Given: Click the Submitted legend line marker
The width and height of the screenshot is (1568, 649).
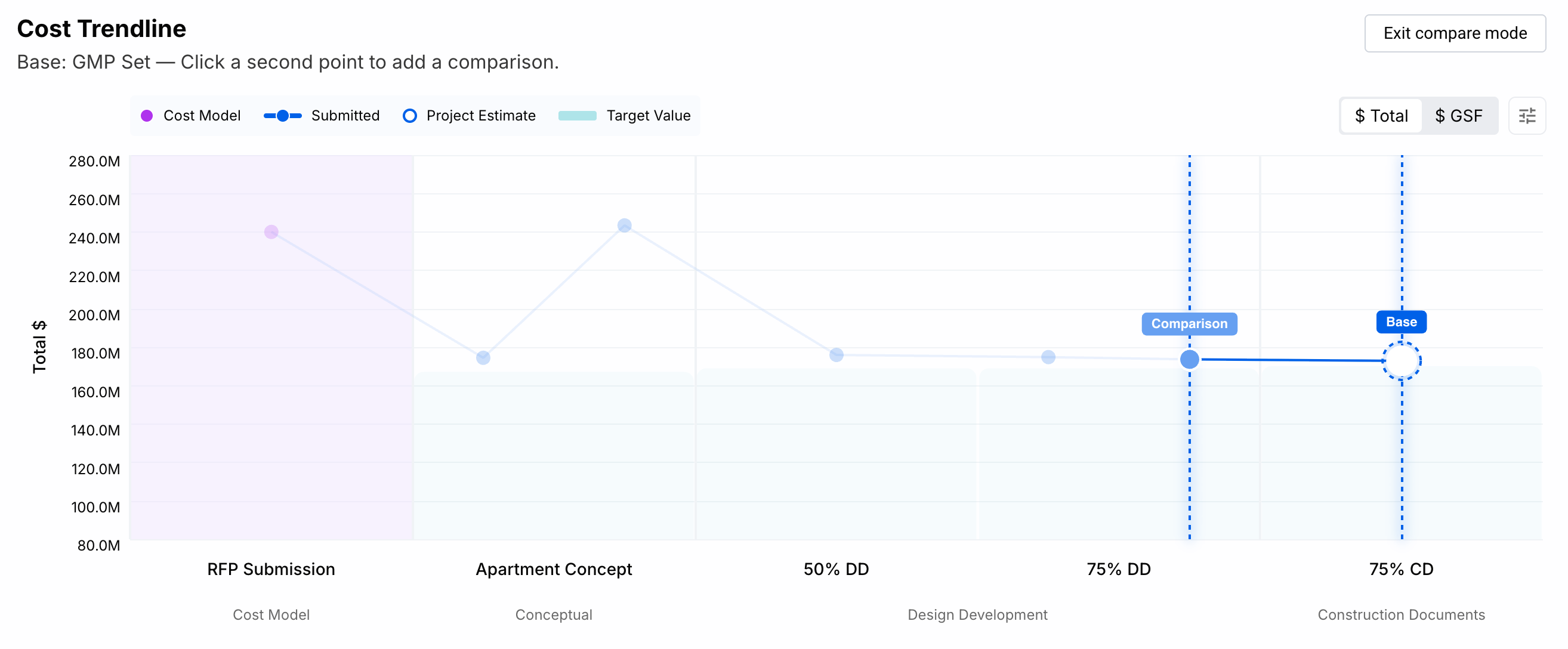Looking at the screenshot, I should click(x=282, y=116).
